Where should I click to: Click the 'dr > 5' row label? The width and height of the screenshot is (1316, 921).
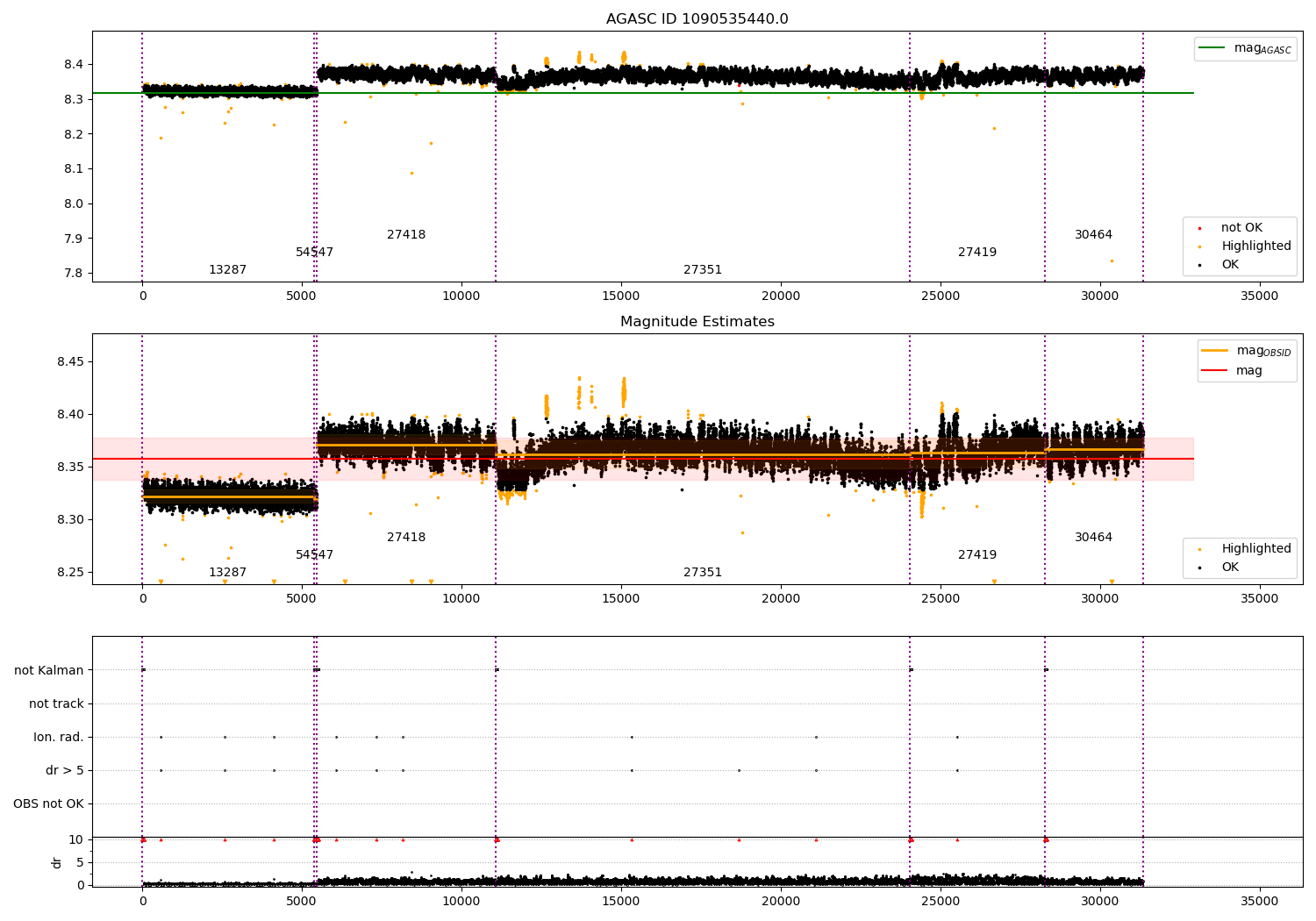(65, 771)
